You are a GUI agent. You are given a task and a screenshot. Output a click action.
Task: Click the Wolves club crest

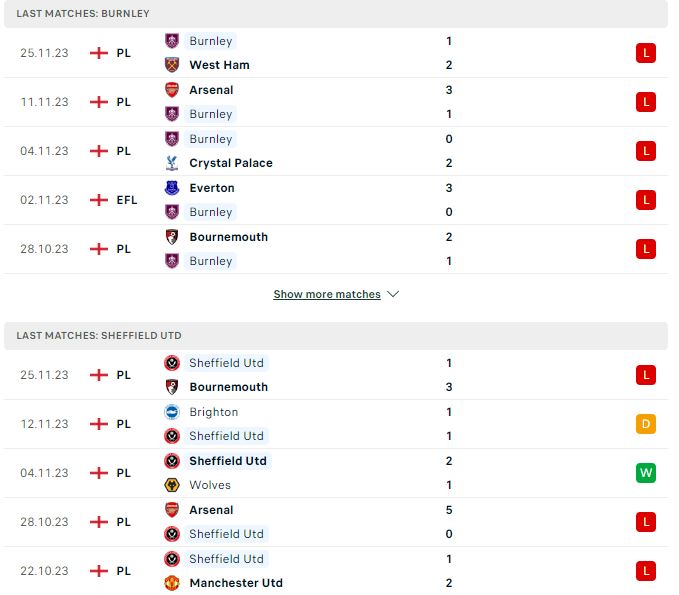click(x=172, y=485)
